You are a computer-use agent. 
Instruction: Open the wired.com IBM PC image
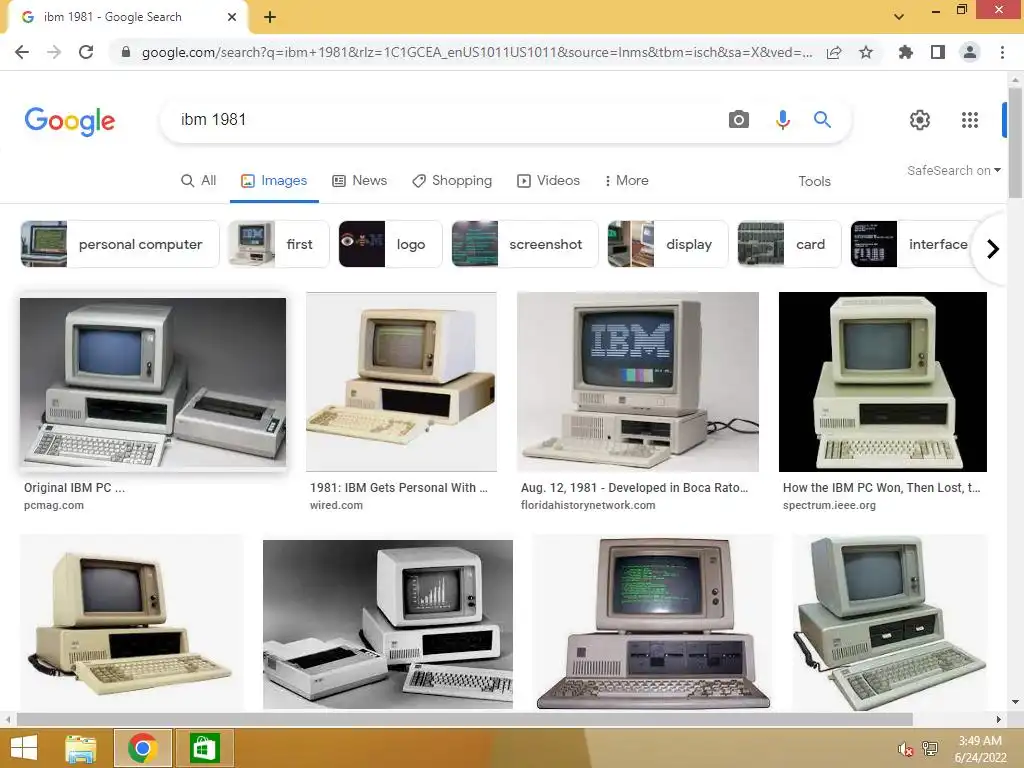(401, 381)
